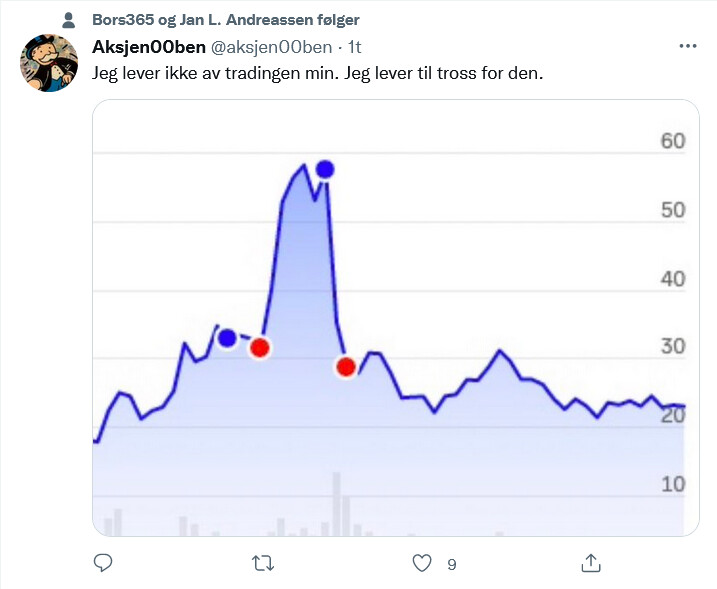Click the person icon beside followers text

coord(69,20)
